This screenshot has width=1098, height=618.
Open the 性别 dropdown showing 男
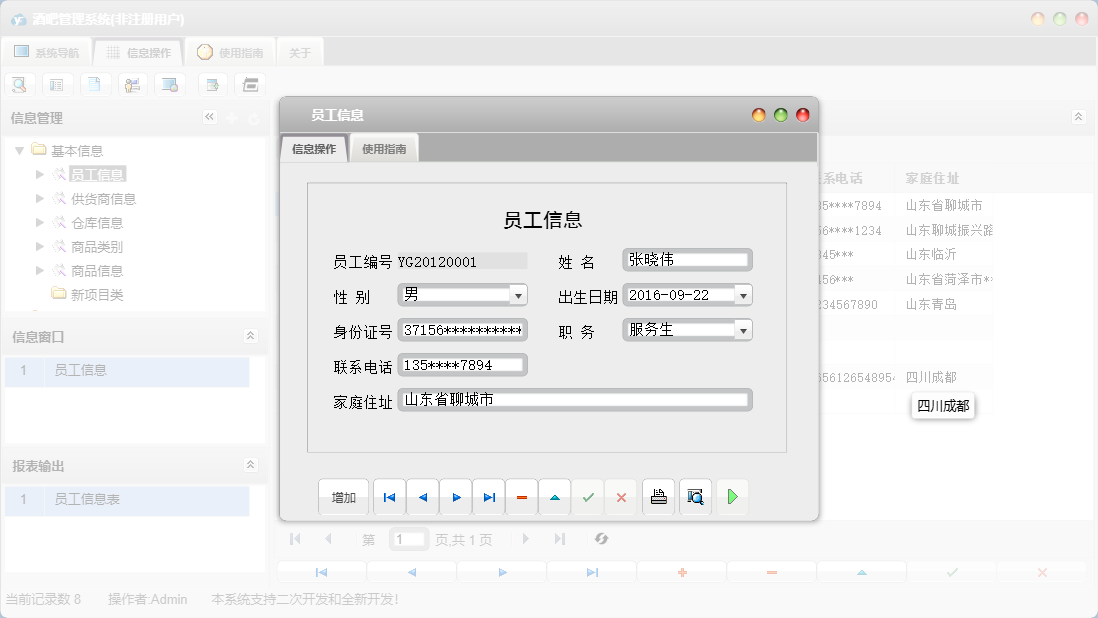point(518,294)
